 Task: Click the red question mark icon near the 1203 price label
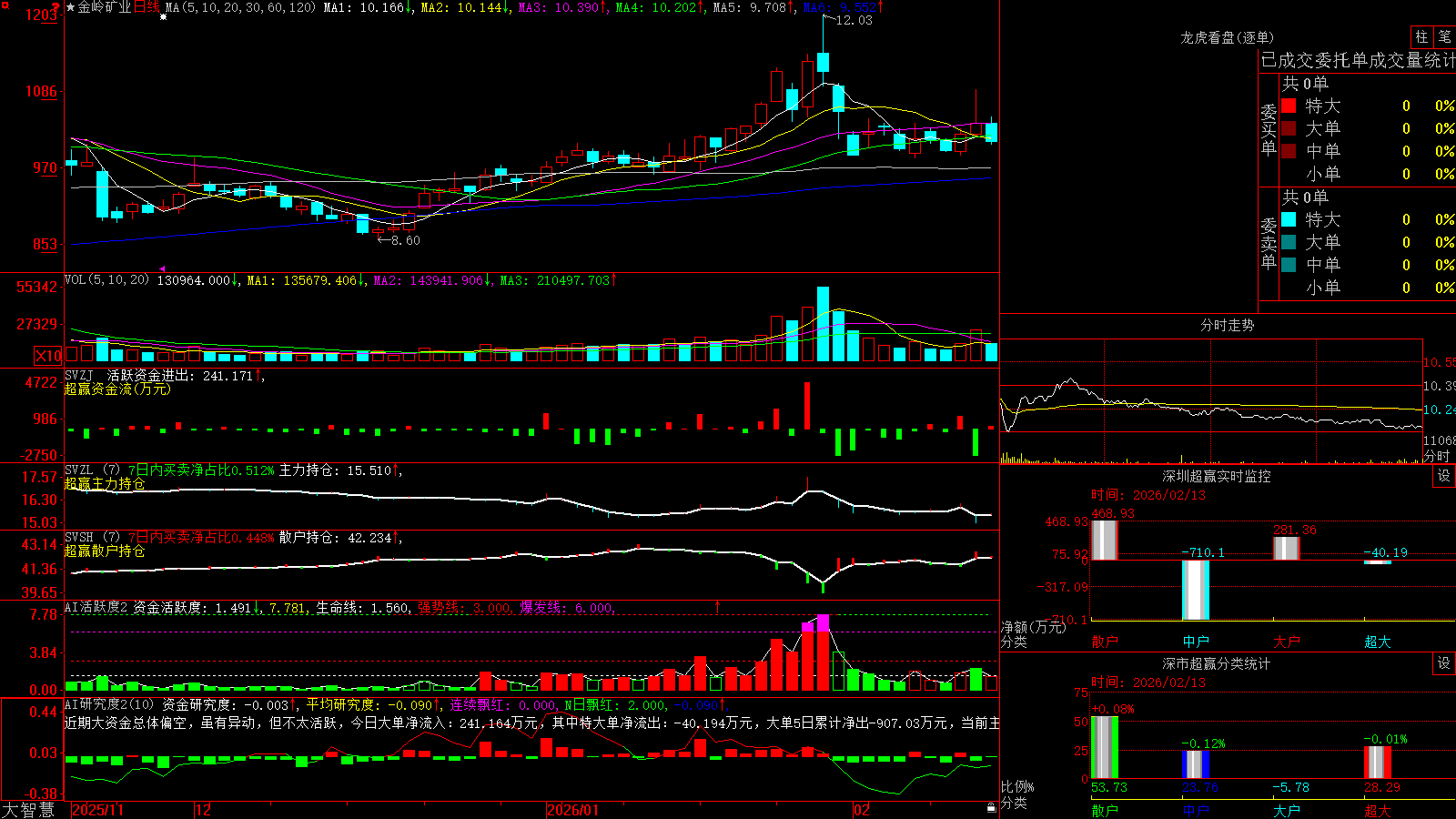(x=56, y=7)
